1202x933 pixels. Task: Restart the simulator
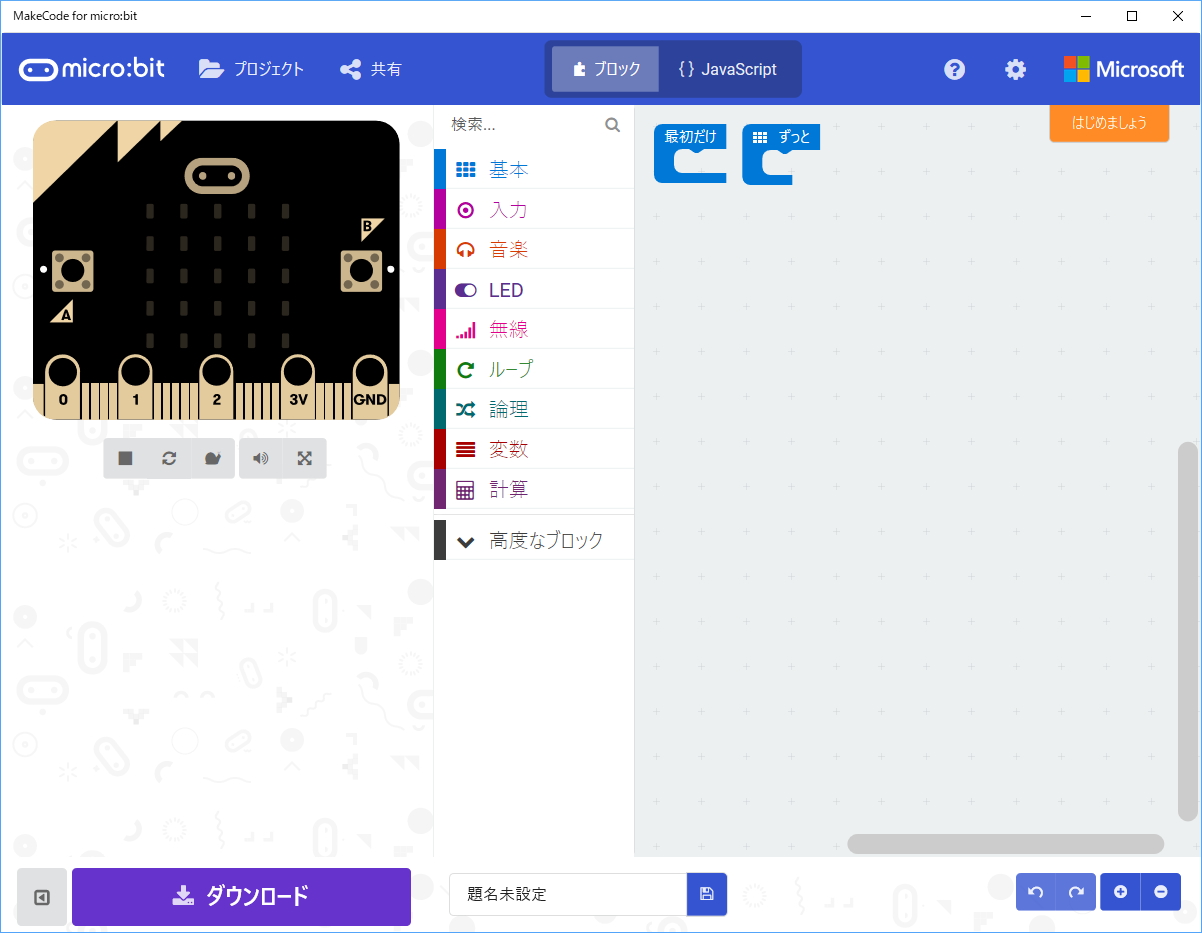pyautogui.click(x=169, y=458)
